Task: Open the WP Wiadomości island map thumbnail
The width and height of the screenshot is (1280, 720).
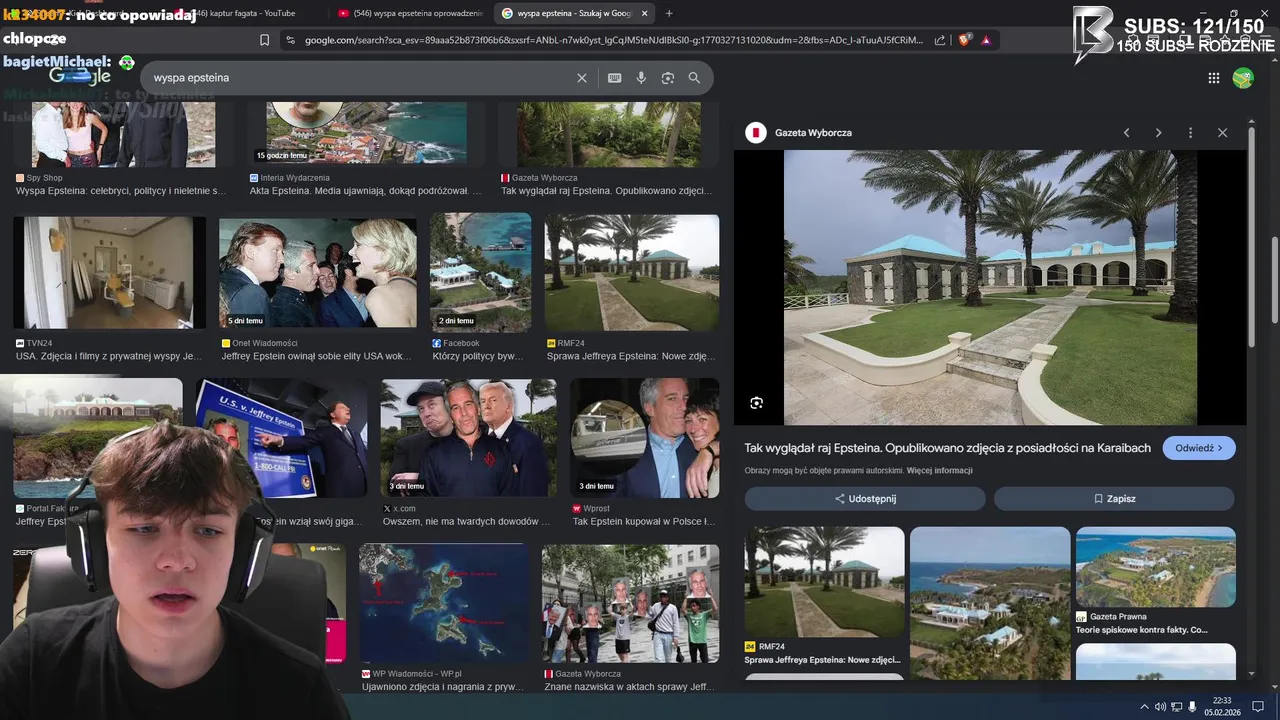Action: pos(444,603)
